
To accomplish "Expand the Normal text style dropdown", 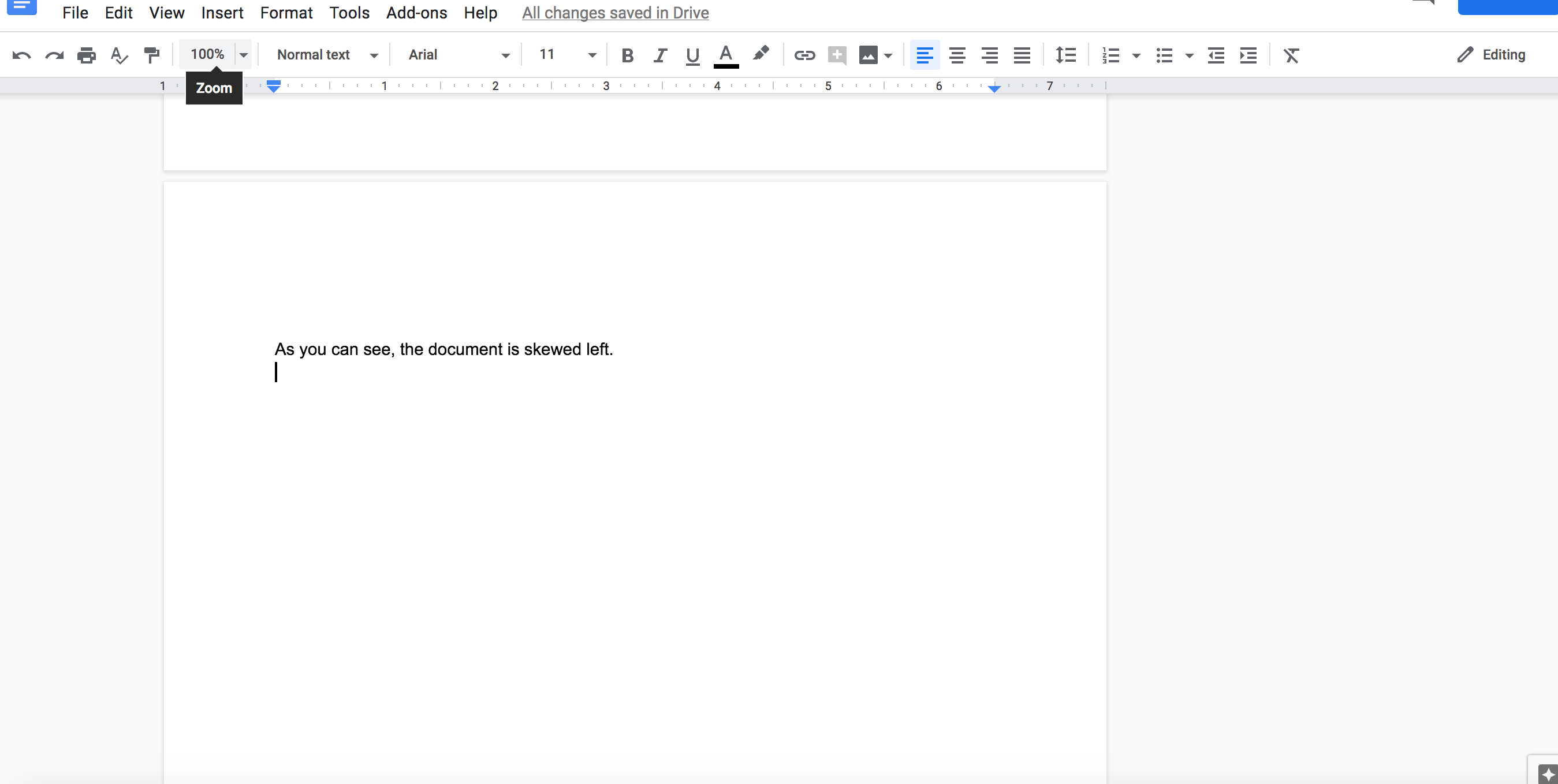I will pos(377,55).
